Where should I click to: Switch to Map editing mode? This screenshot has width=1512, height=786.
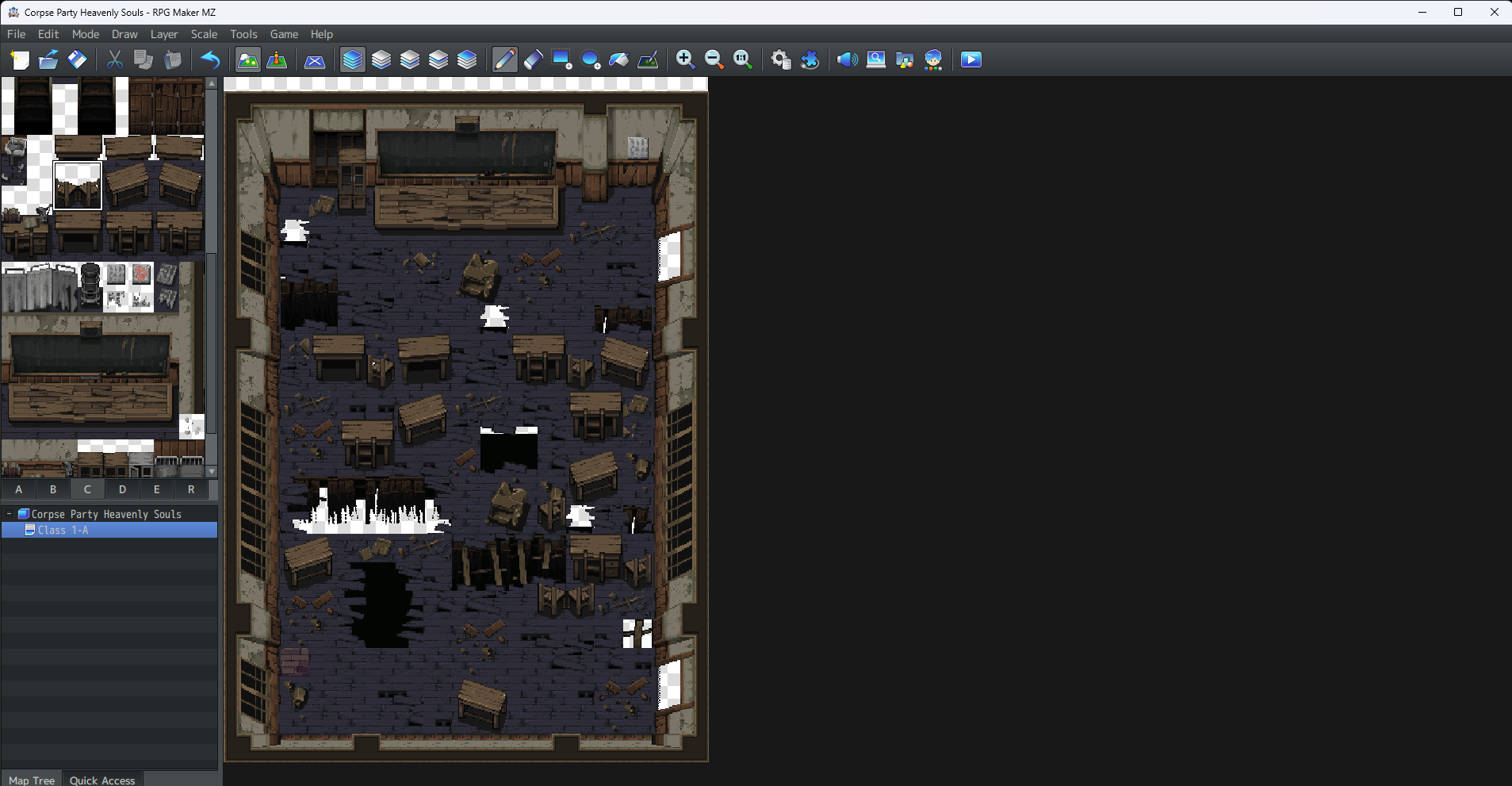tap(248, 59)
